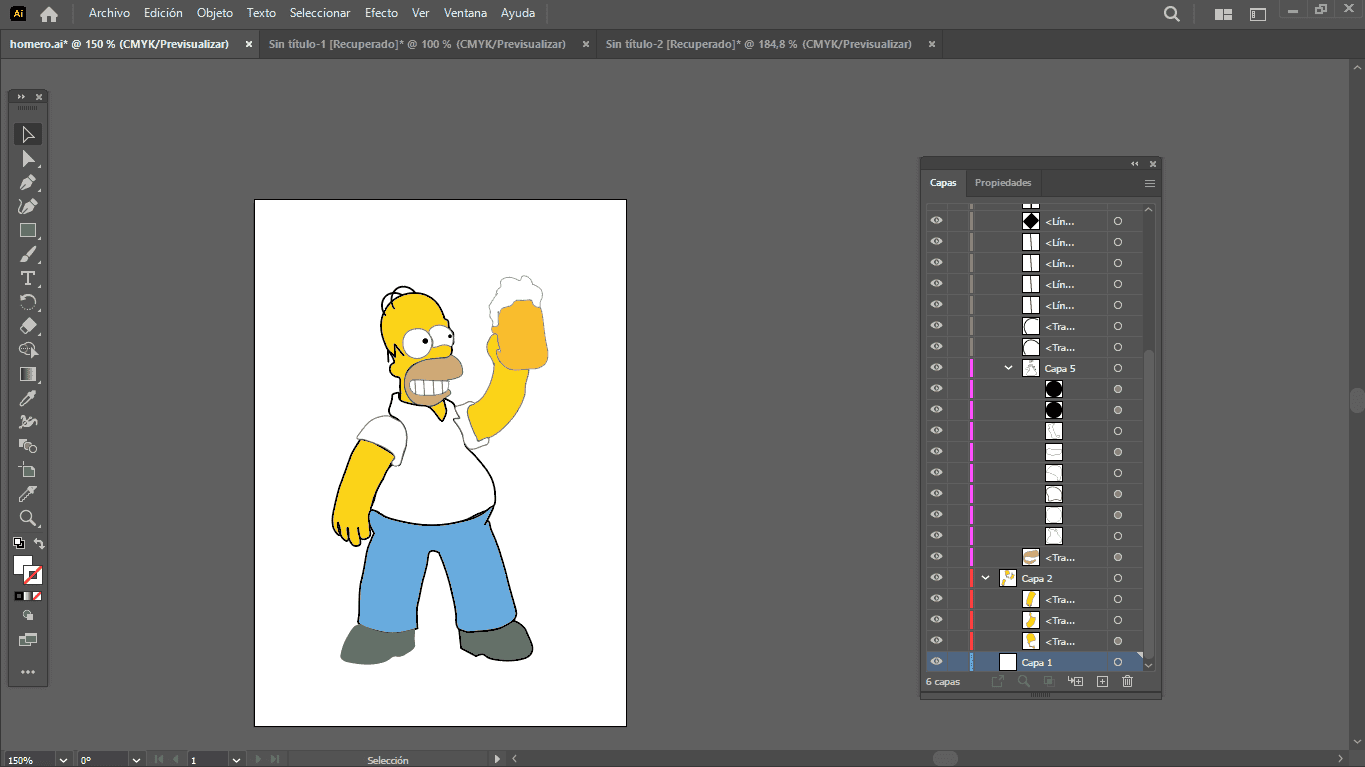Click target circle for Capa 1
Screen dimensions: 1365x767
1118,662
